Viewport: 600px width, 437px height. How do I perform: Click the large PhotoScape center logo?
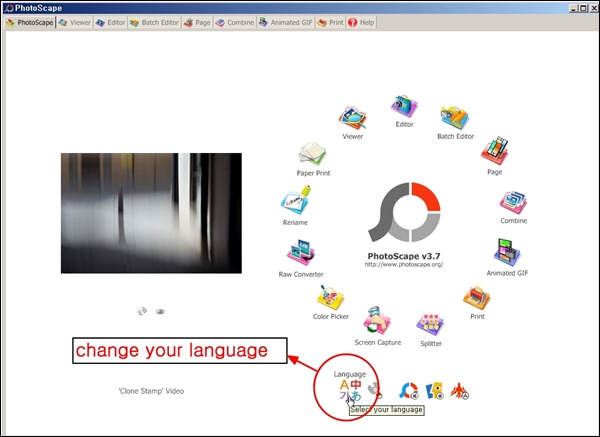[404, 212]
